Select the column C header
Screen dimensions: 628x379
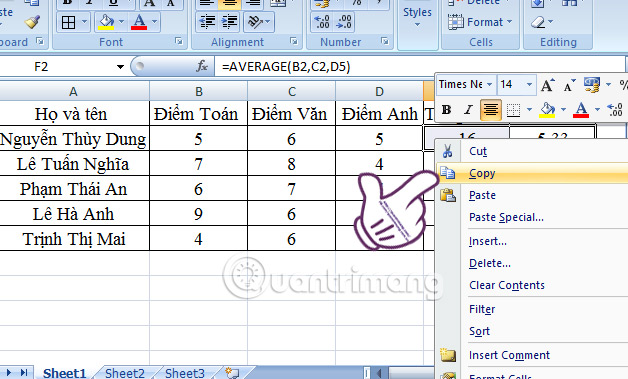[x=292, y=91]
